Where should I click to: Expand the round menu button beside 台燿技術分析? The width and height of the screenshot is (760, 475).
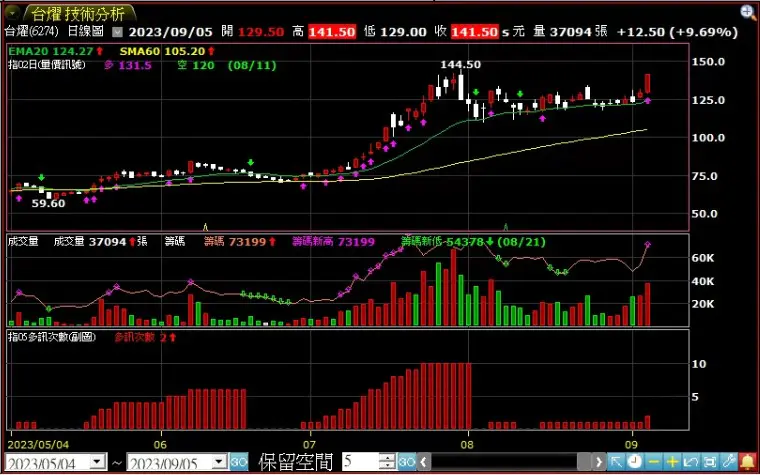click(11, 11)
